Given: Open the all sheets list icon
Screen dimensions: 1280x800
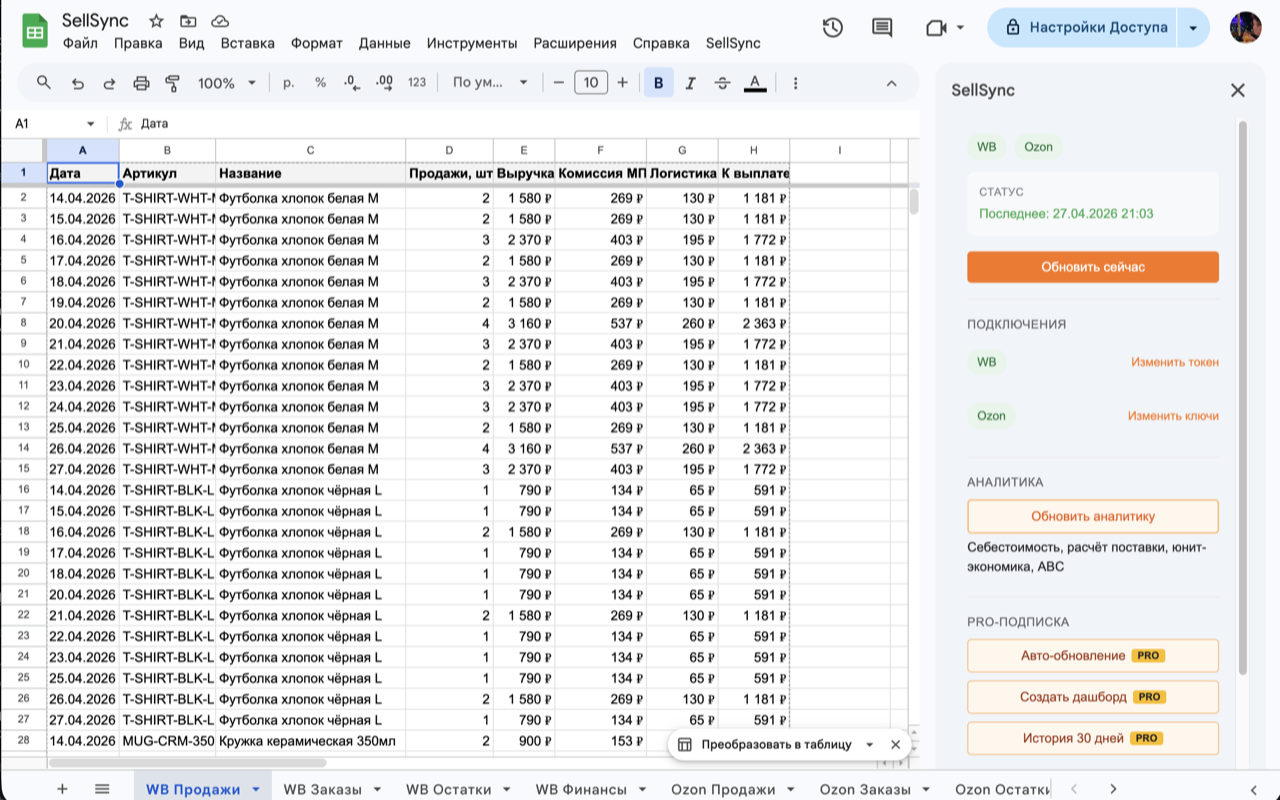Looking at the screenshot, I should click(x=102, y=789).
